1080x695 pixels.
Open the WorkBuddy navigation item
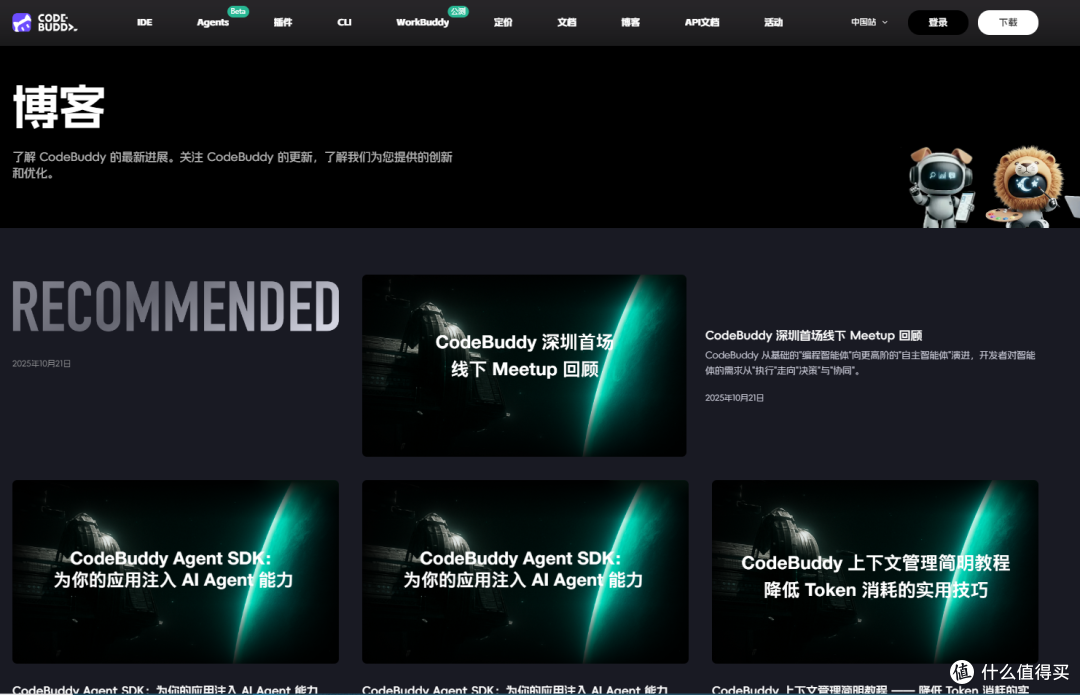[x=422, y=23]
